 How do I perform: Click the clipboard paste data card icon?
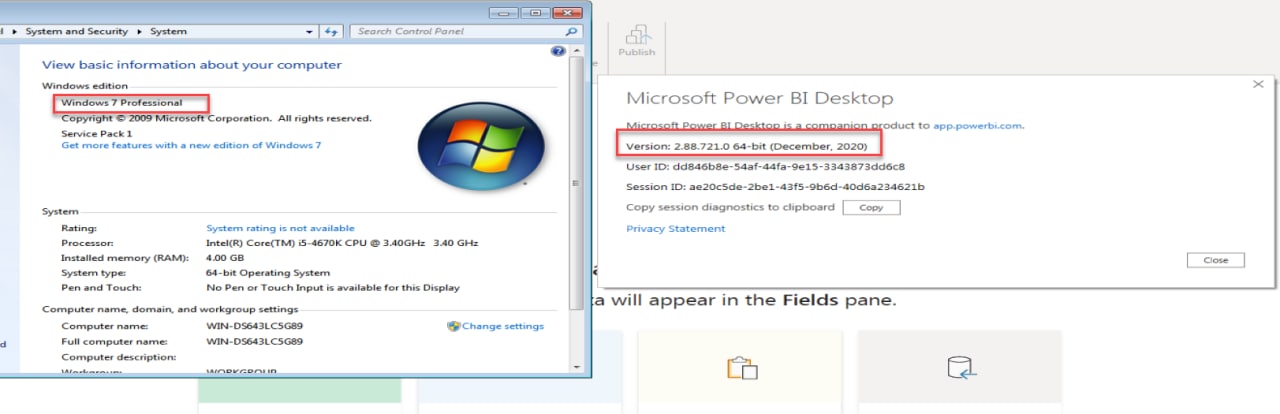(x=742, y=368)
